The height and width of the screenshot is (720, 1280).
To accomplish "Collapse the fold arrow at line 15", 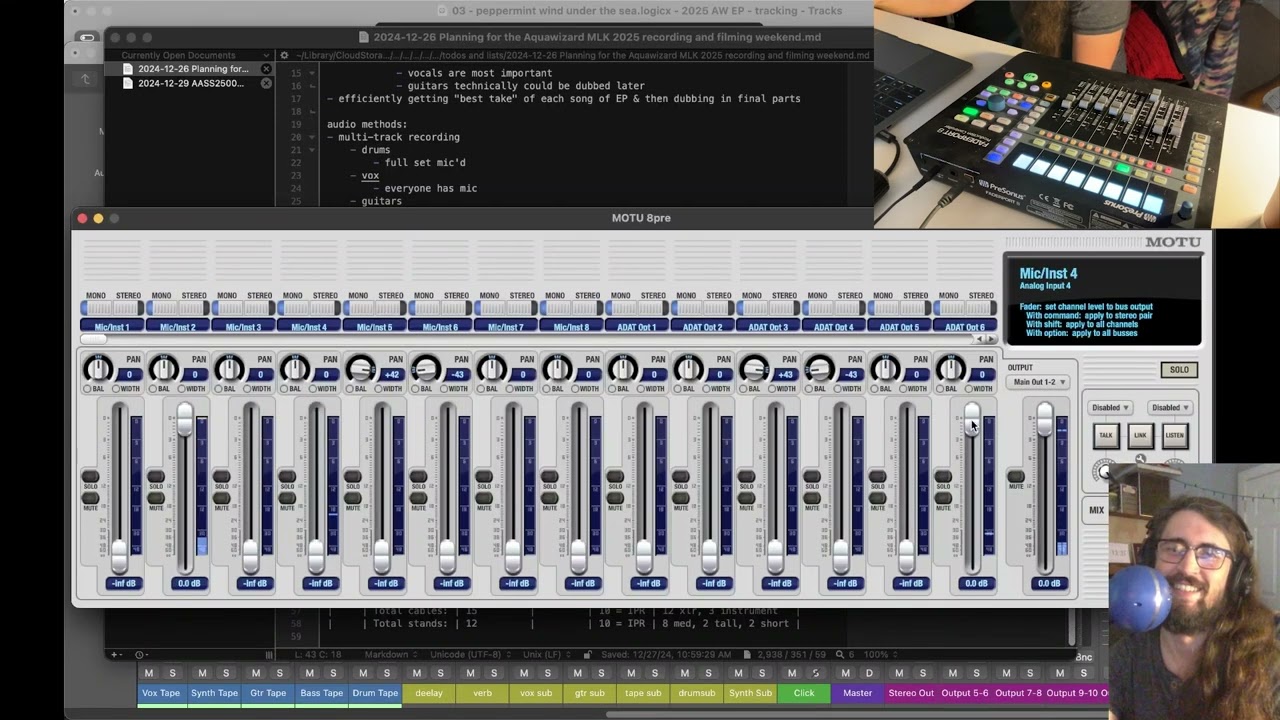I will [x=312, y=73].
